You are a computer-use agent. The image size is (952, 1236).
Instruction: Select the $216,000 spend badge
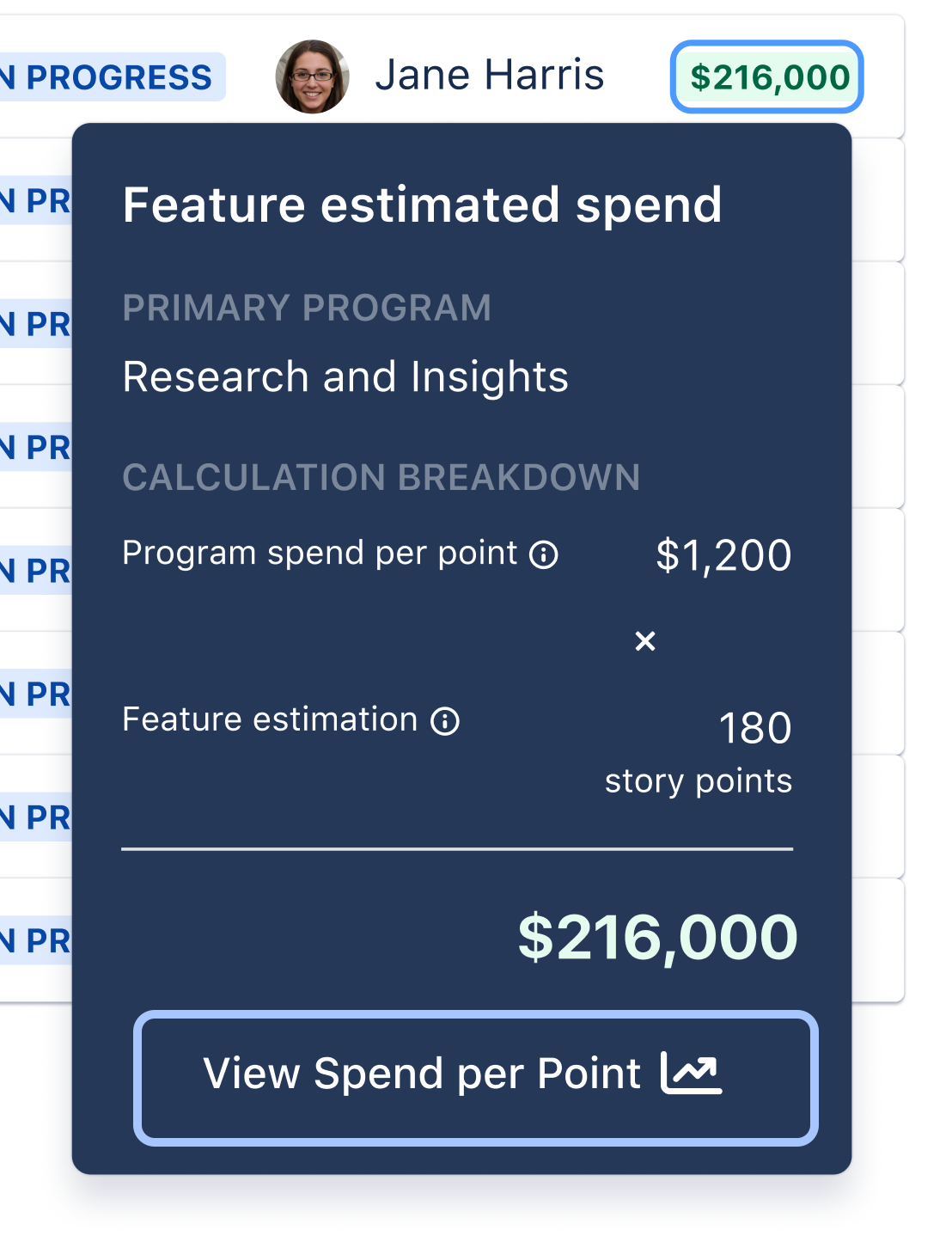(x=767, y=75)
